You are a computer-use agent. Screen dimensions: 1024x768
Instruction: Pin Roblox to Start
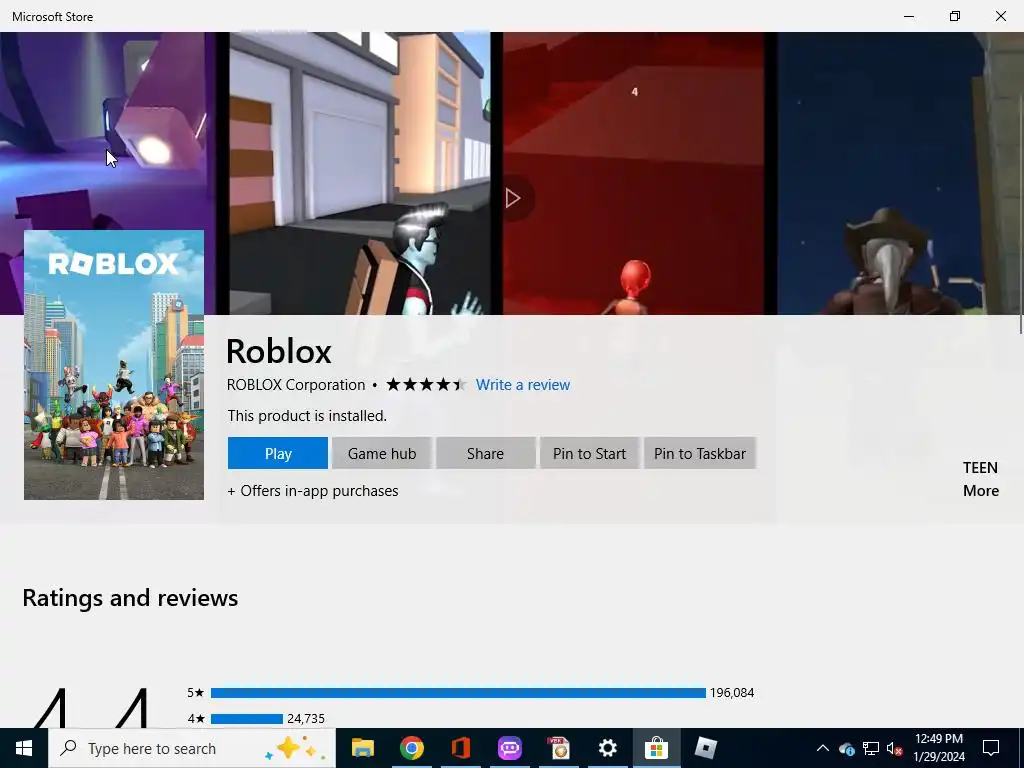(x=589, y=453)
